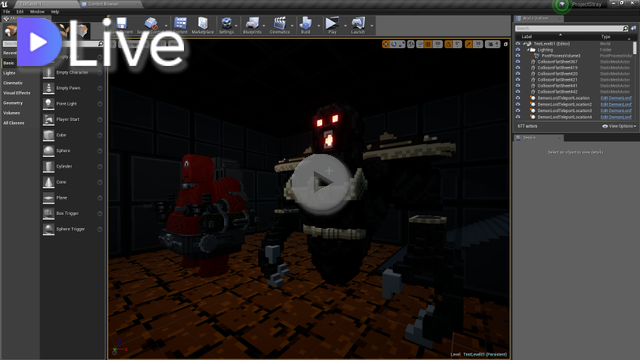This screenshot has width=640, height=360.
Task: Click the Cinematics clapperboard icon
Action: [280, 23]
